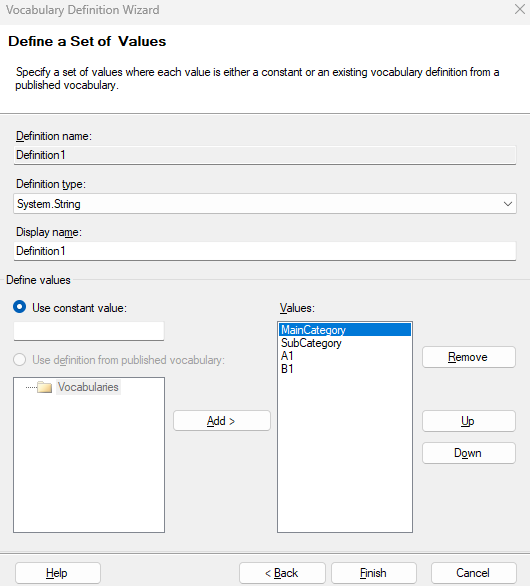Click the Add > button
This screenshot has height=586, width=530.
222,421
